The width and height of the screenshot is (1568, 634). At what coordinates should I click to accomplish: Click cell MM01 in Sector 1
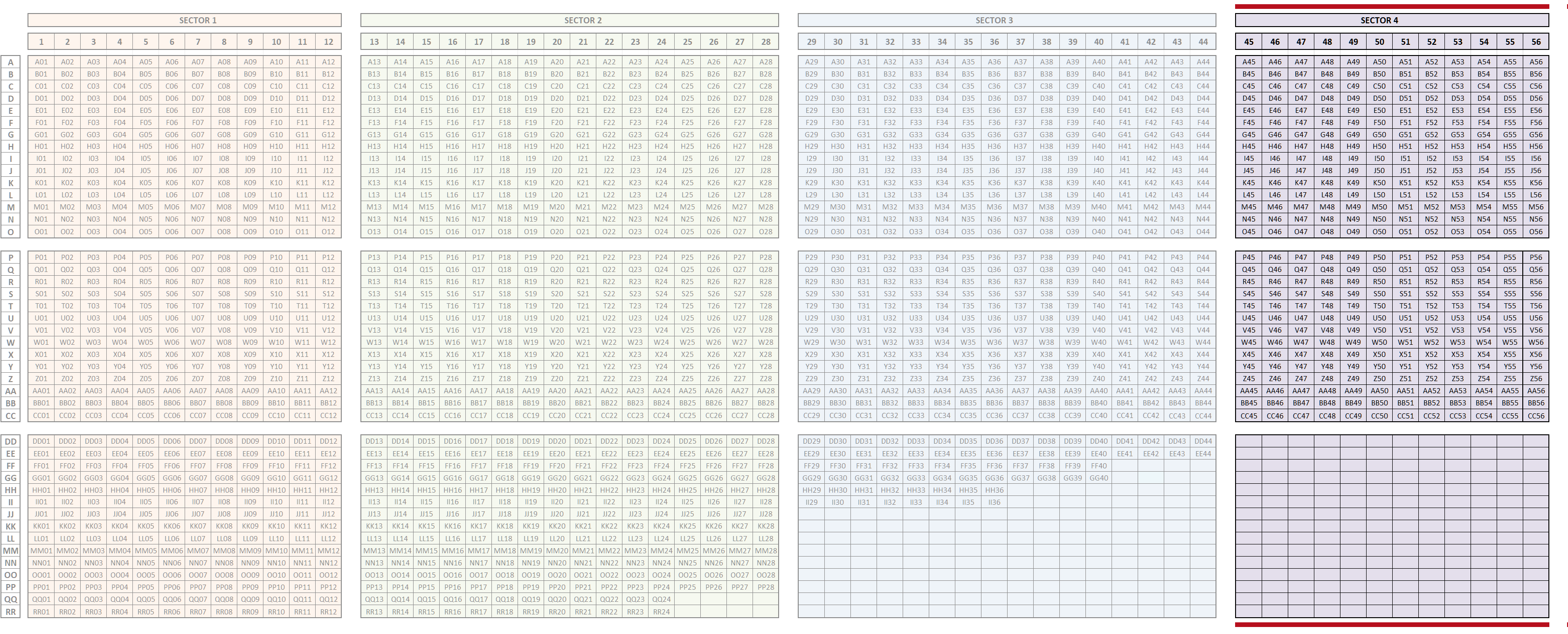pos(41,550)
